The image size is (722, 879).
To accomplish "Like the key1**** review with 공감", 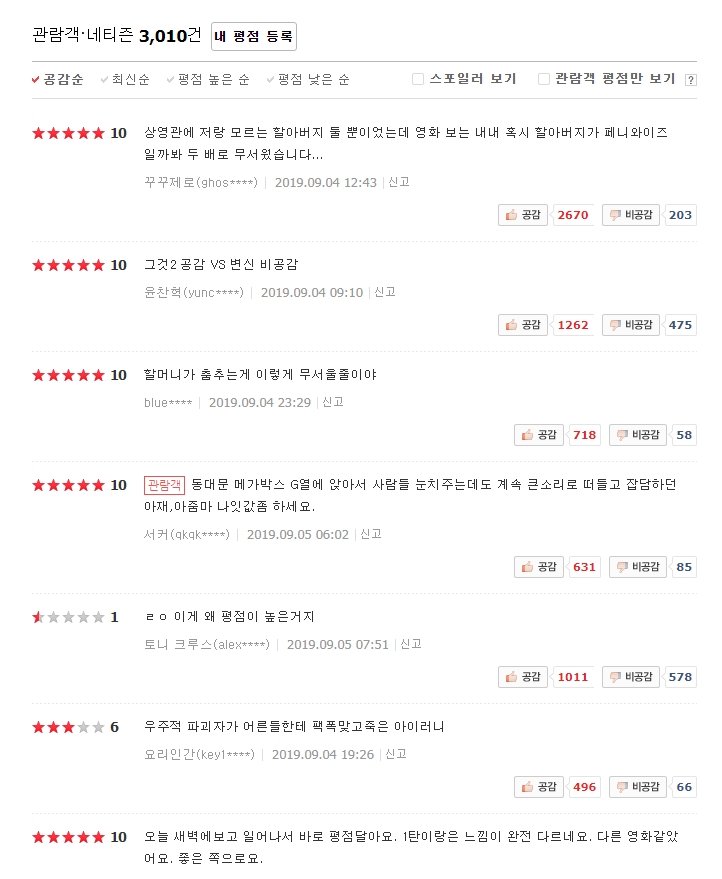I will (539, 787).
